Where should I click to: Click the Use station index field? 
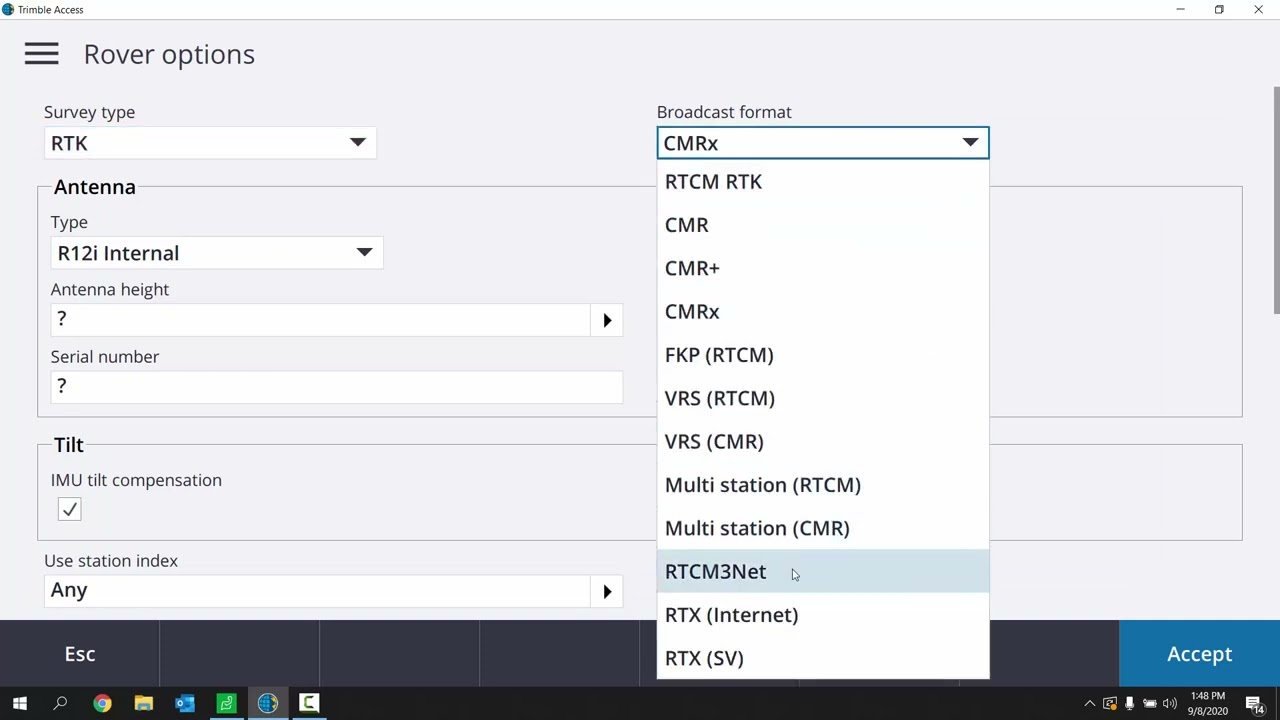tap(318, 591)
